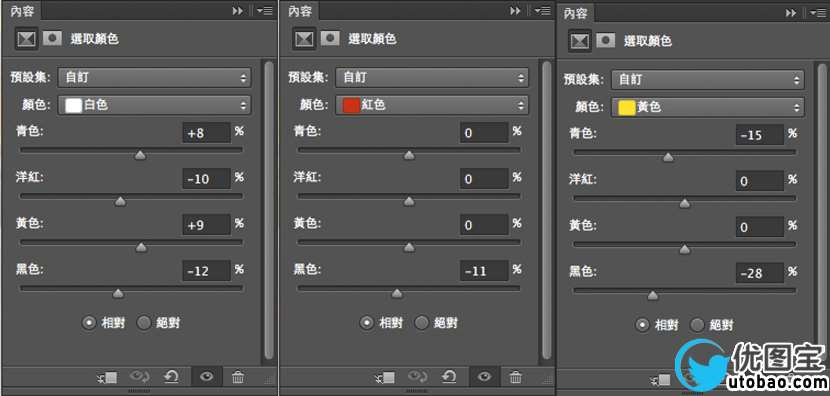Click the 青色 field showing -15
Screen dimensions: 830x396
coord(760,135)
